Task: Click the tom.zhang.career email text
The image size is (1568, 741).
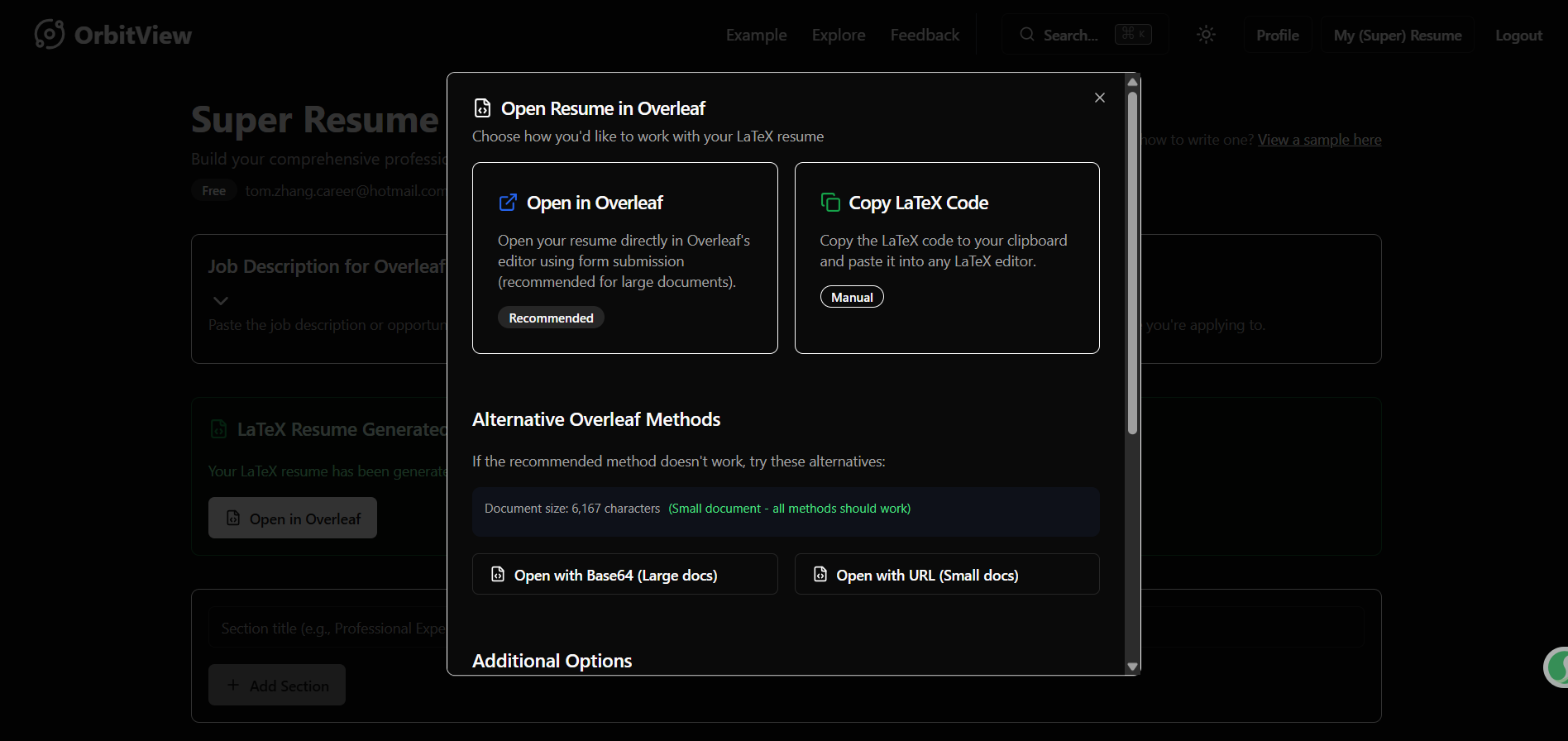Action: pos(346,190)
